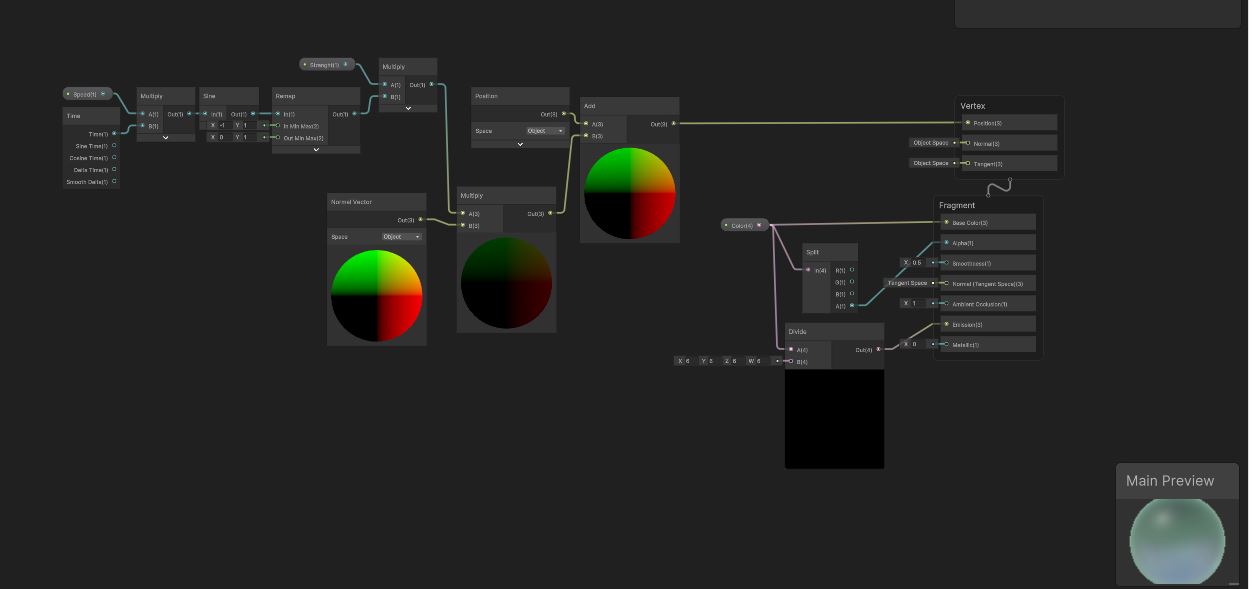Click the Smooth Delta(1) output port
Screen dimensions: 1252x589
[114, 182]
